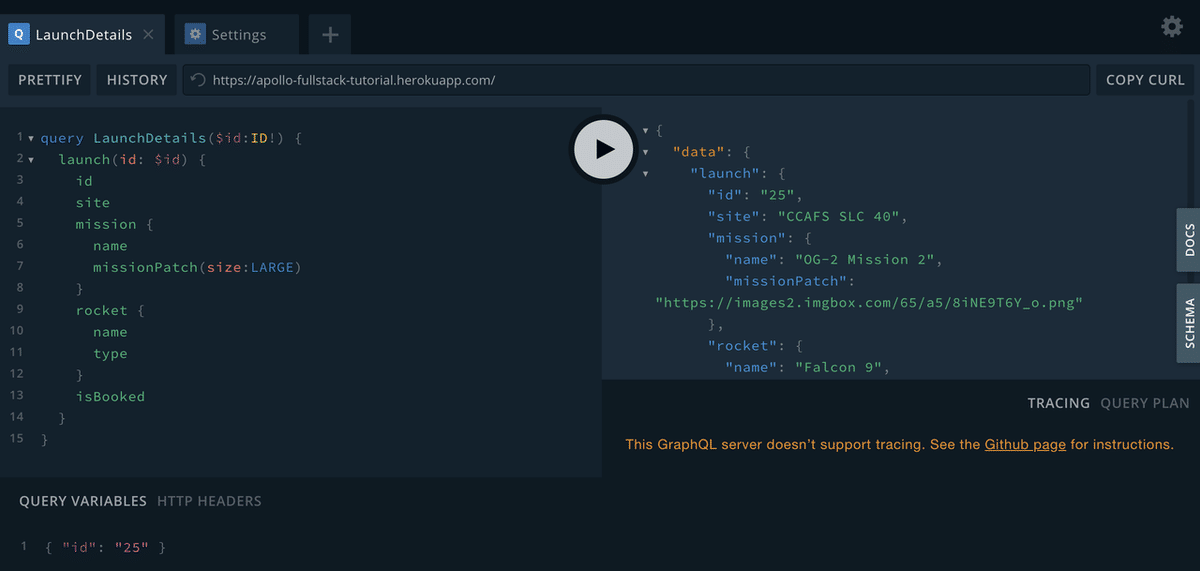Screen dimensions: 1200x571
Task: Click the reload schema icon in URL bar
Action: 198,80
